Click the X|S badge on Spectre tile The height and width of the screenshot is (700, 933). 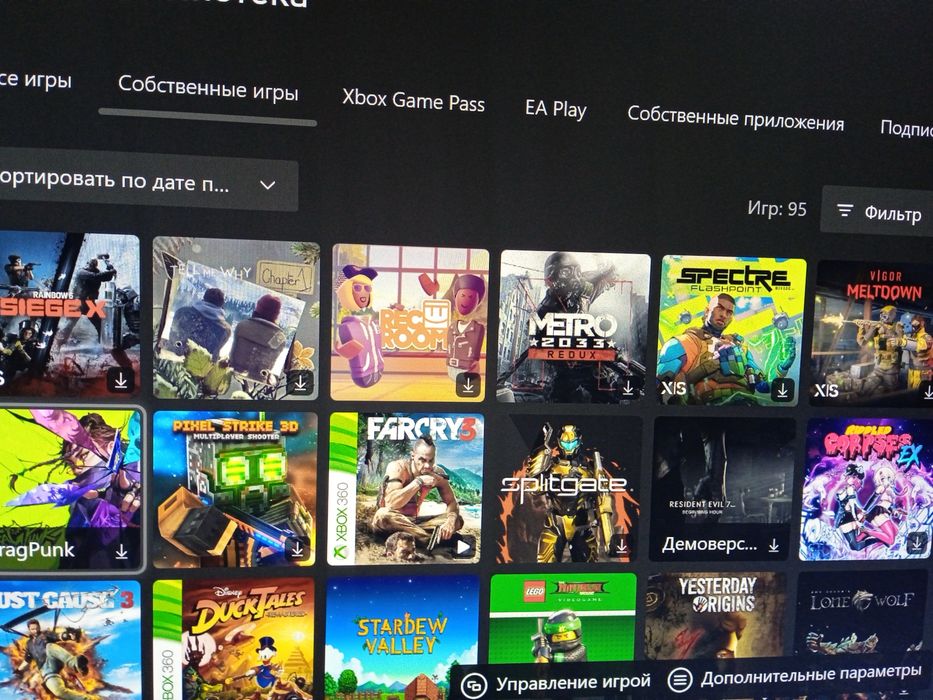[674, 389]
